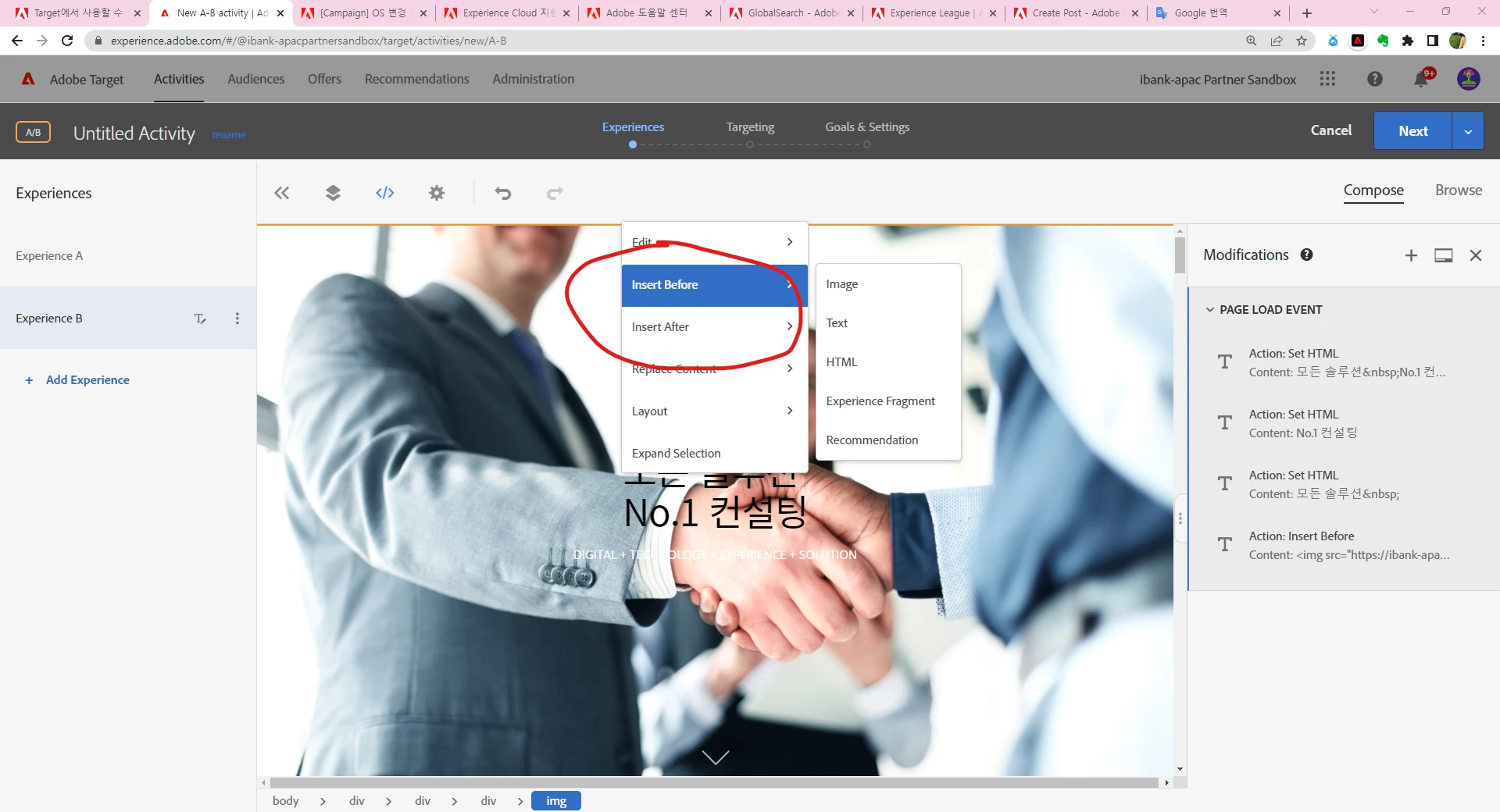Click the Adobe Target logo

[28, 79]
